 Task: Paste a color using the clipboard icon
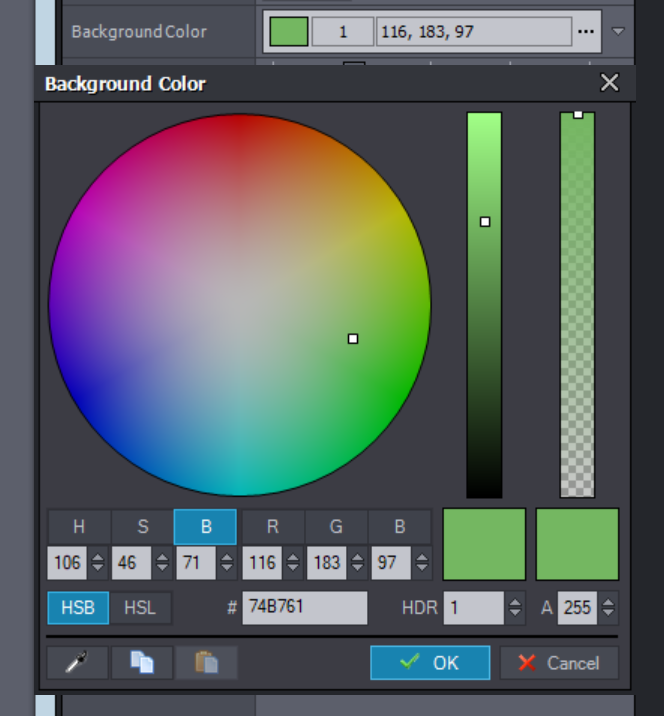(x=206, y=662)
